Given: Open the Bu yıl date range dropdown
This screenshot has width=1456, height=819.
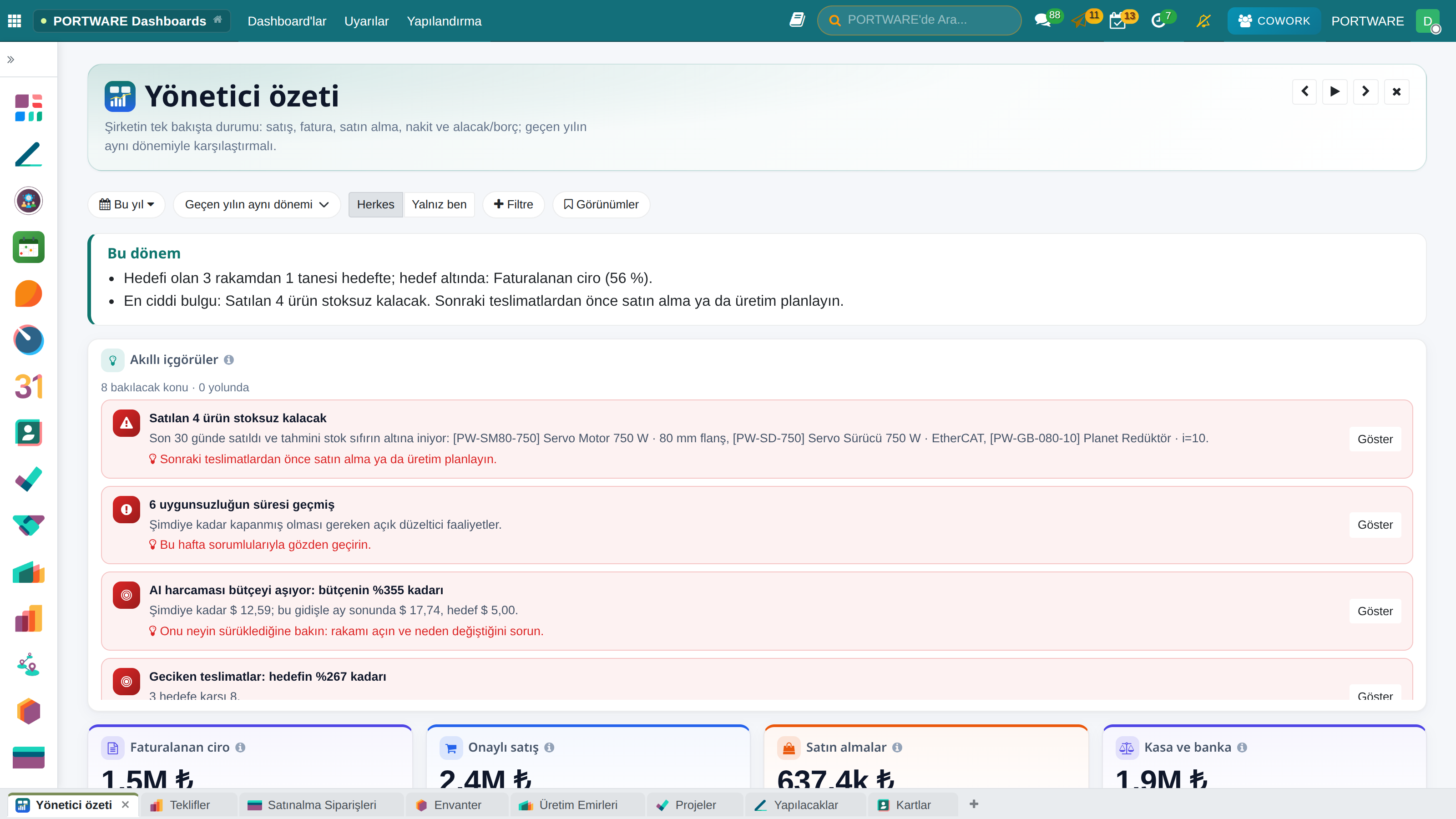Looking at the screenshot, I should tap(126, 204).
